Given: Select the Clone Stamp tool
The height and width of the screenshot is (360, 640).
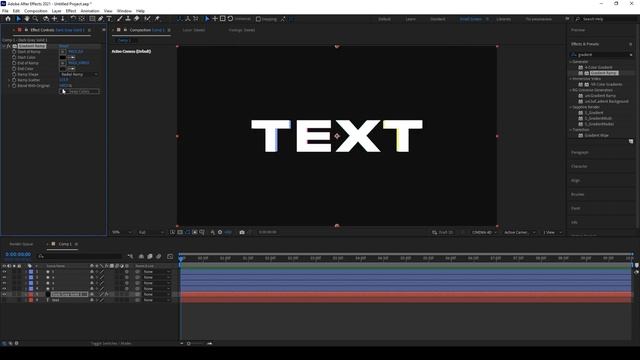Looking at the screenshot, I should tap(128, 19).
